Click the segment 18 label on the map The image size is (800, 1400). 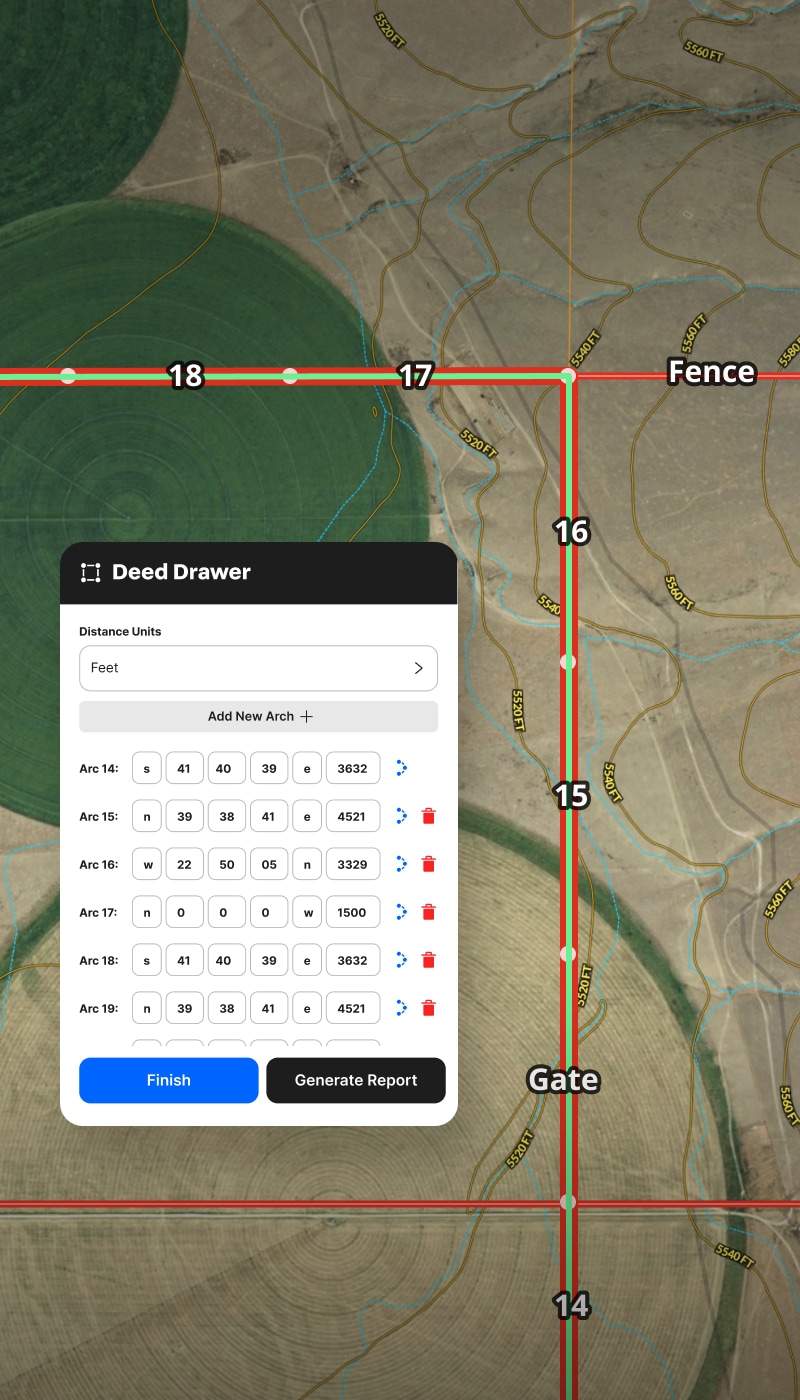pyautogui.click(x=185, y=376)
